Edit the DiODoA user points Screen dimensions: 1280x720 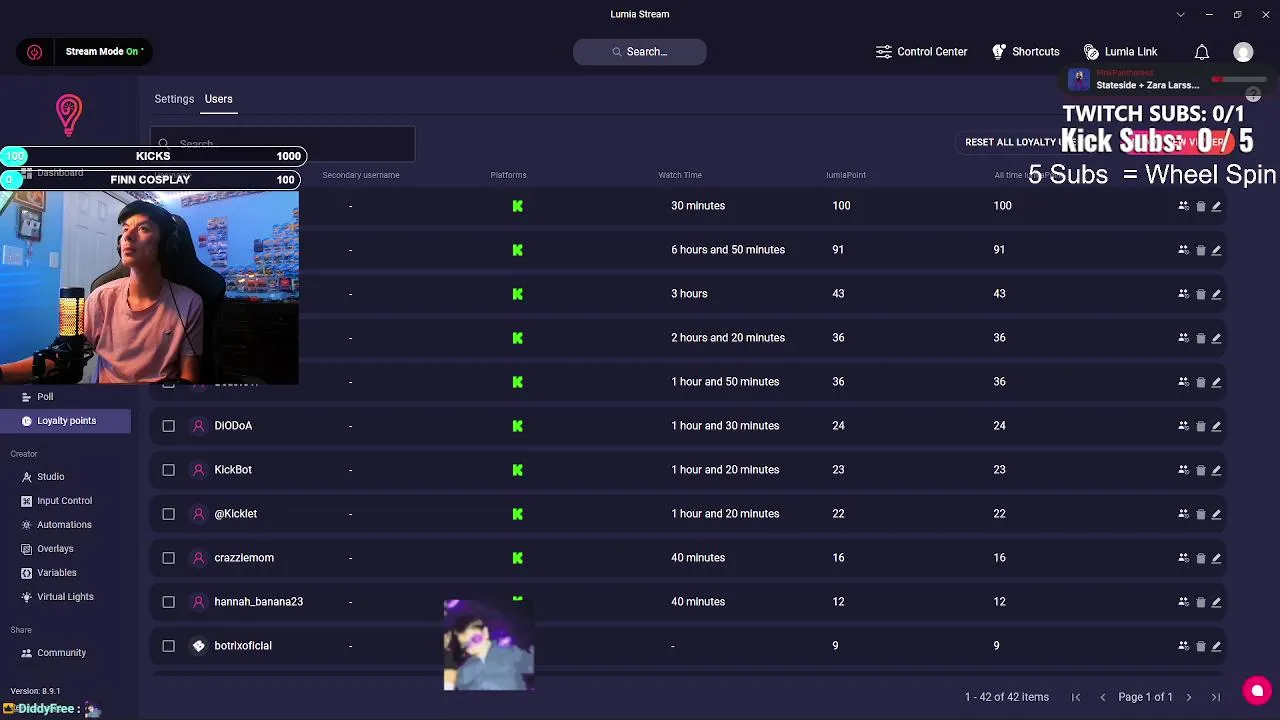pos(1216,426)
